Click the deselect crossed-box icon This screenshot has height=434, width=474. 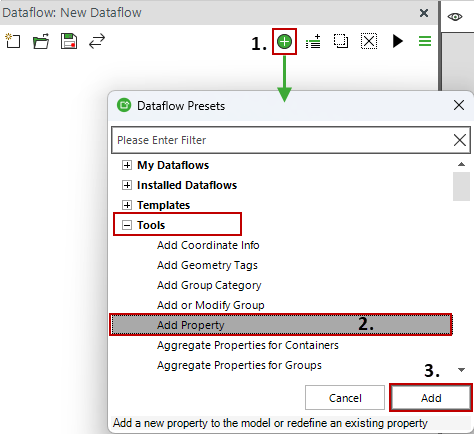369,41
